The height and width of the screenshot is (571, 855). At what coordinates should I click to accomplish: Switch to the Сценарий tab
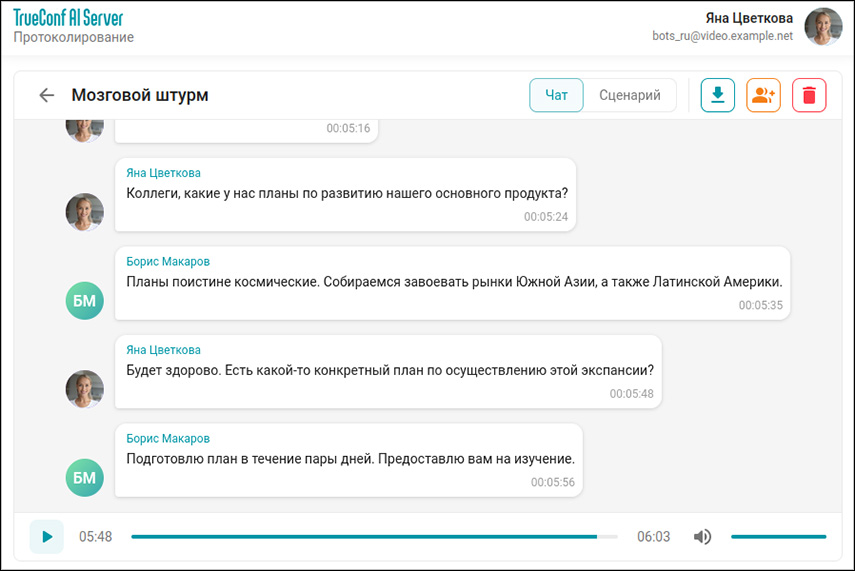[x=630, y=96]
